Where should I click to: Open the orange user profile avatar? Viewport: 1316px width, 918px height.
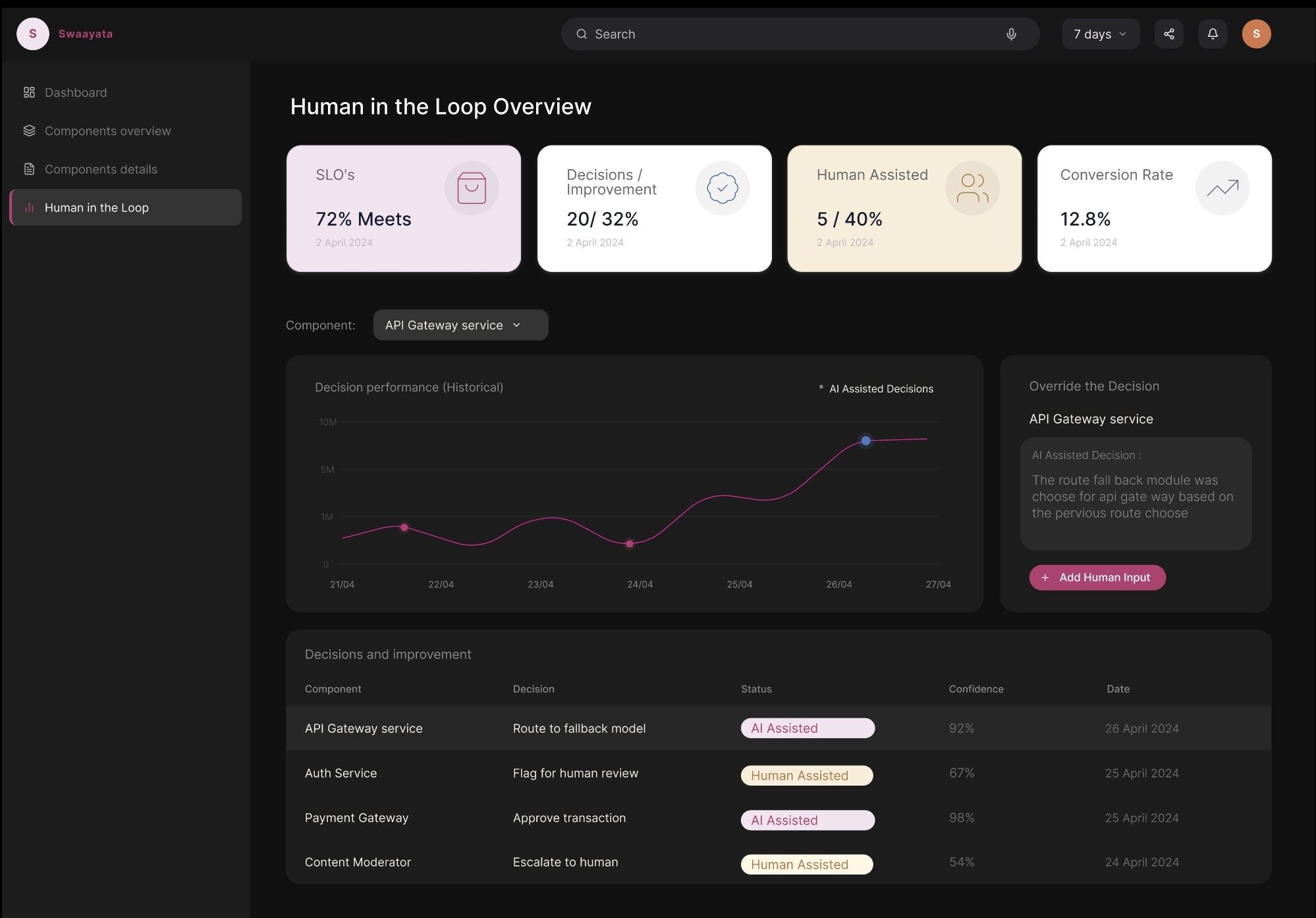pyautogui.click(x=1256, y=34)
